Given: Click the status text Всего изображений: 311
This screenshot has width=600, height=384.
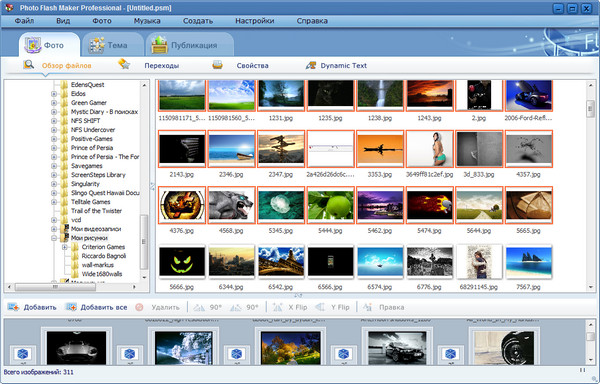Looking at the screenshot, I should tap(38, 372).
